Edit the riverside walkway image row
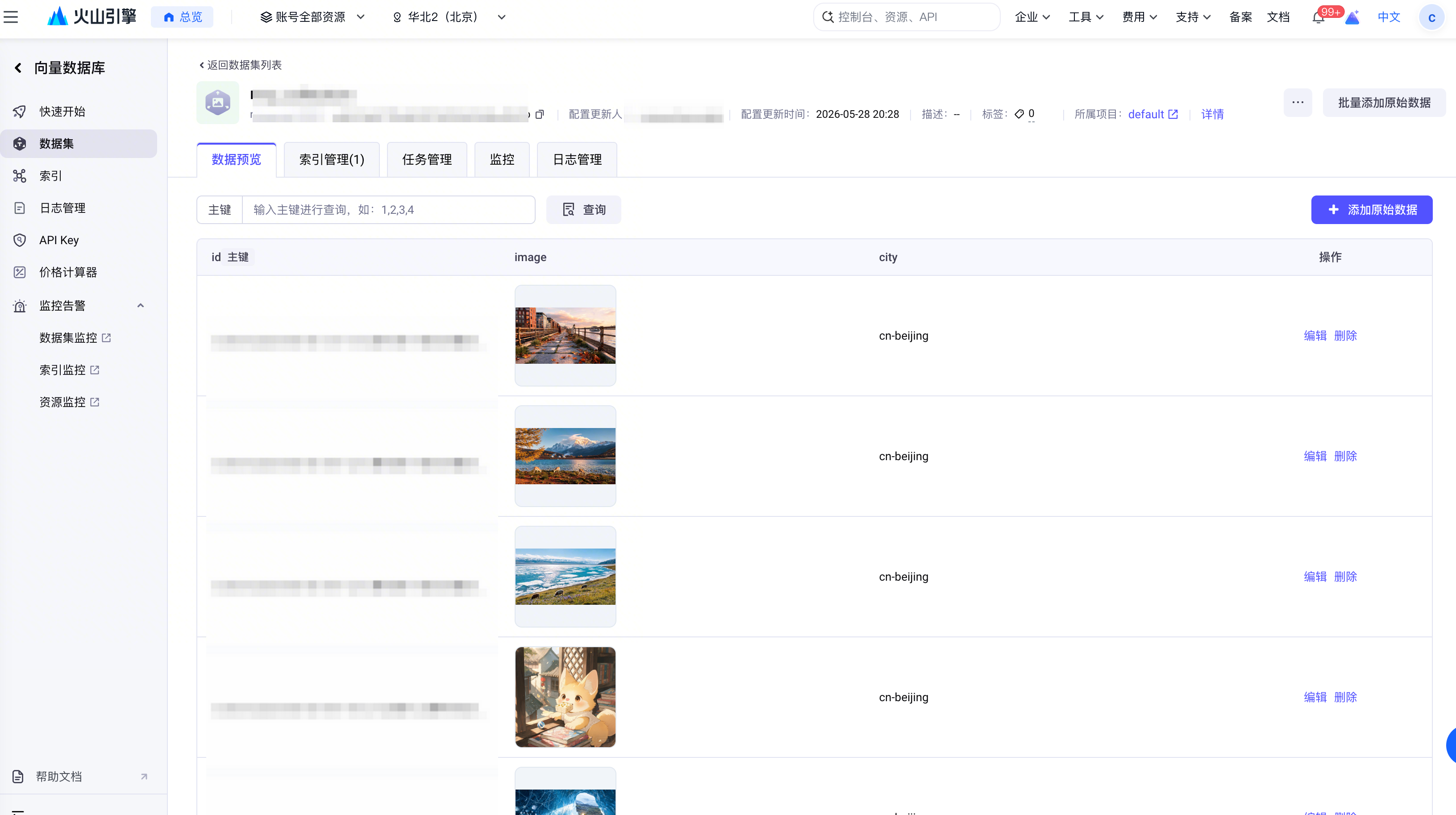This screenshot has height=815, width=1456. click(x=1315, y=336)
